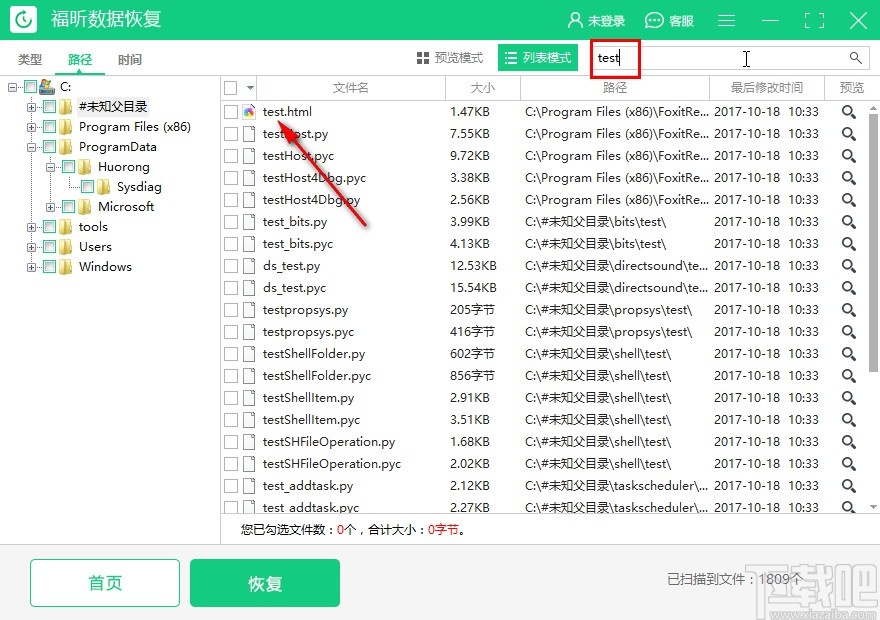This screenshot has height=620, width=880.
Task: Preview test.html with its magnifier icon
Action: [849, 112]
